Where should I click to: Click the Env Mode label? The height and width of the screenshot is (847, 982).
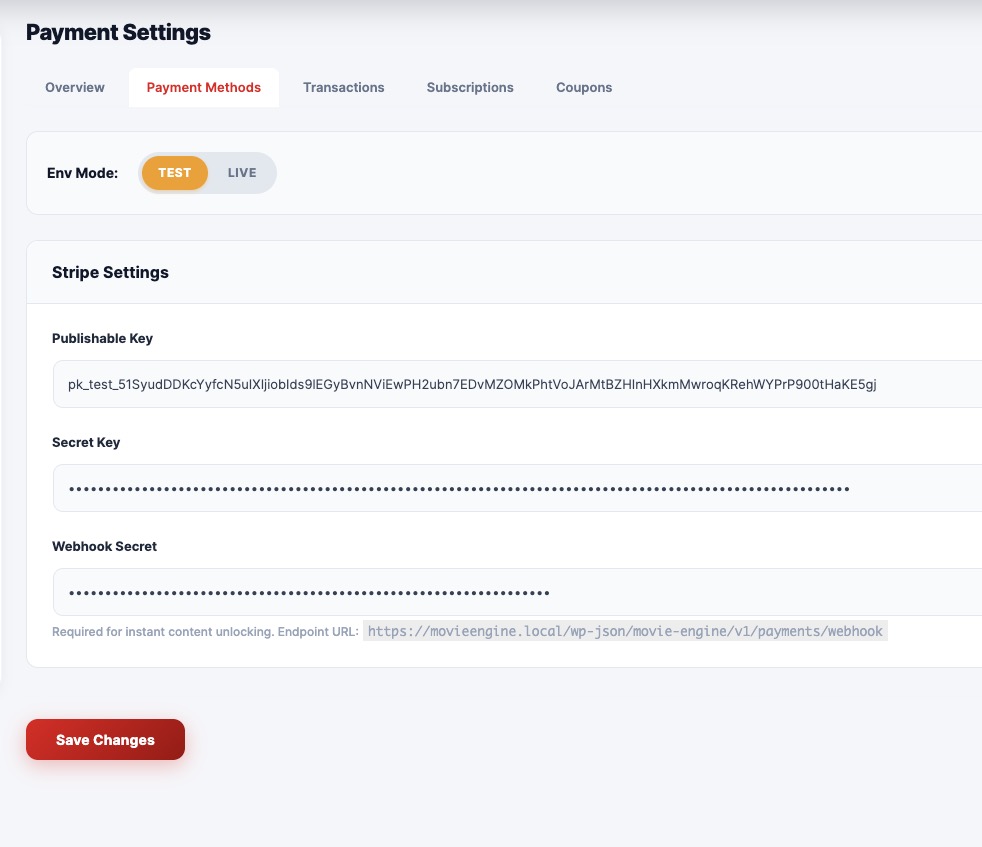pyautogui.click(x=82, y=173)
